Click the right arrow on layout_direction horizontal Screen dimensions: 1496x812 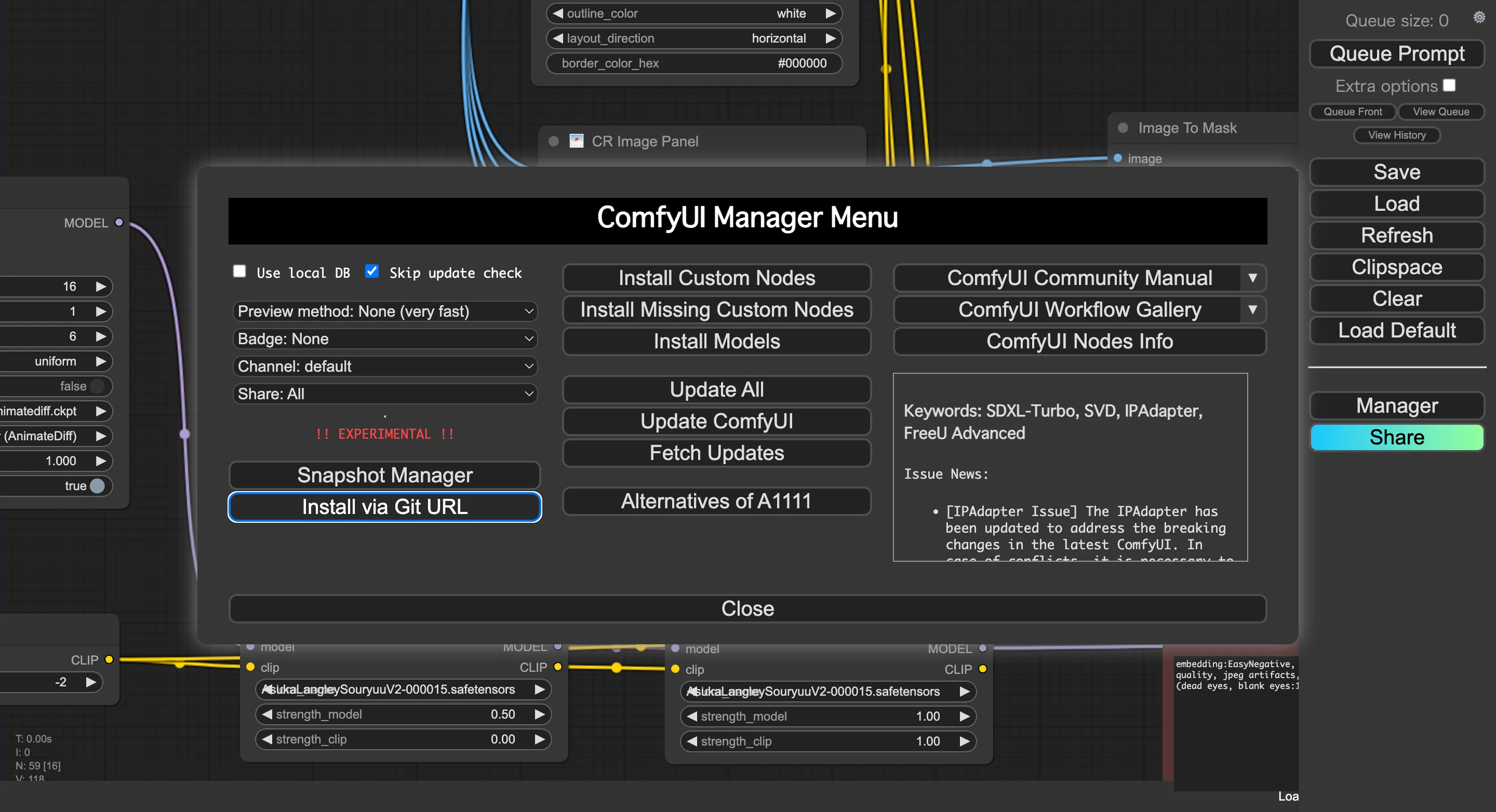coord(831,38)
